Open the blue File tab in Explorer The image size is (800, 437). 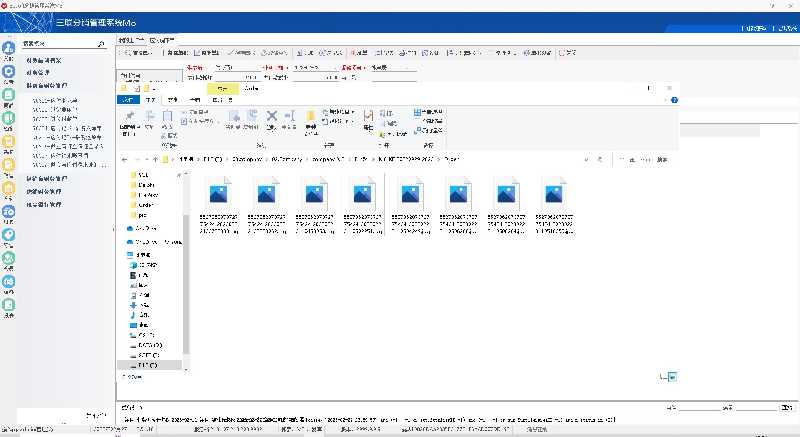click(x=126, y=99)
